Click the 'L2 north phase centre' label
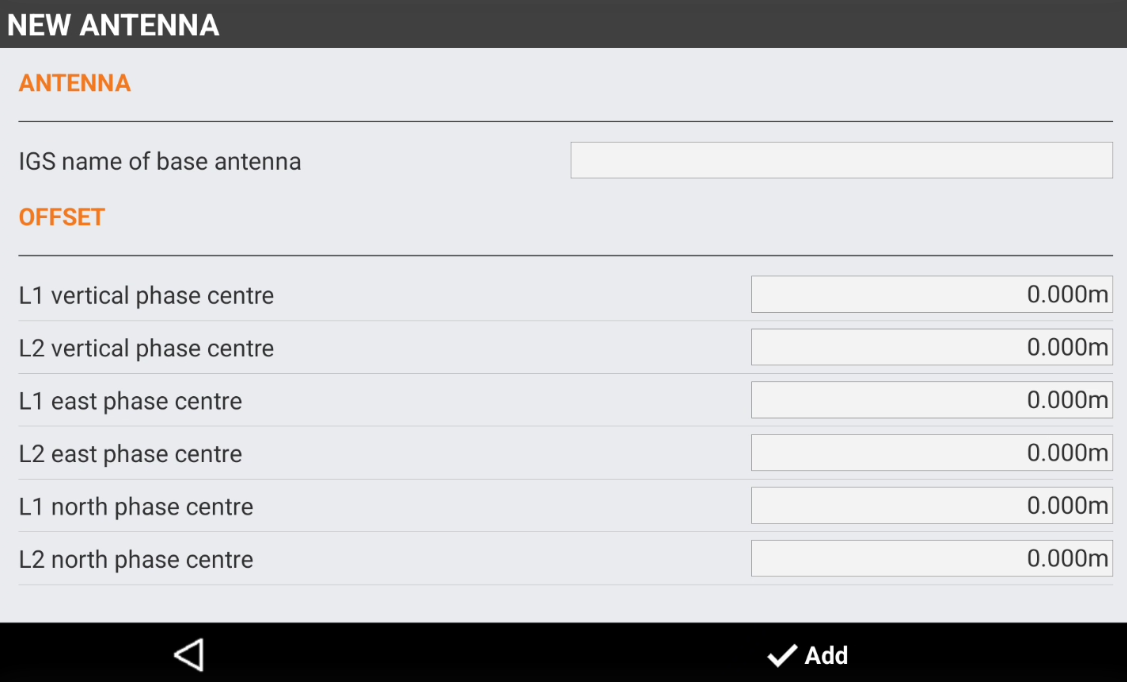 tap(136, 560)
